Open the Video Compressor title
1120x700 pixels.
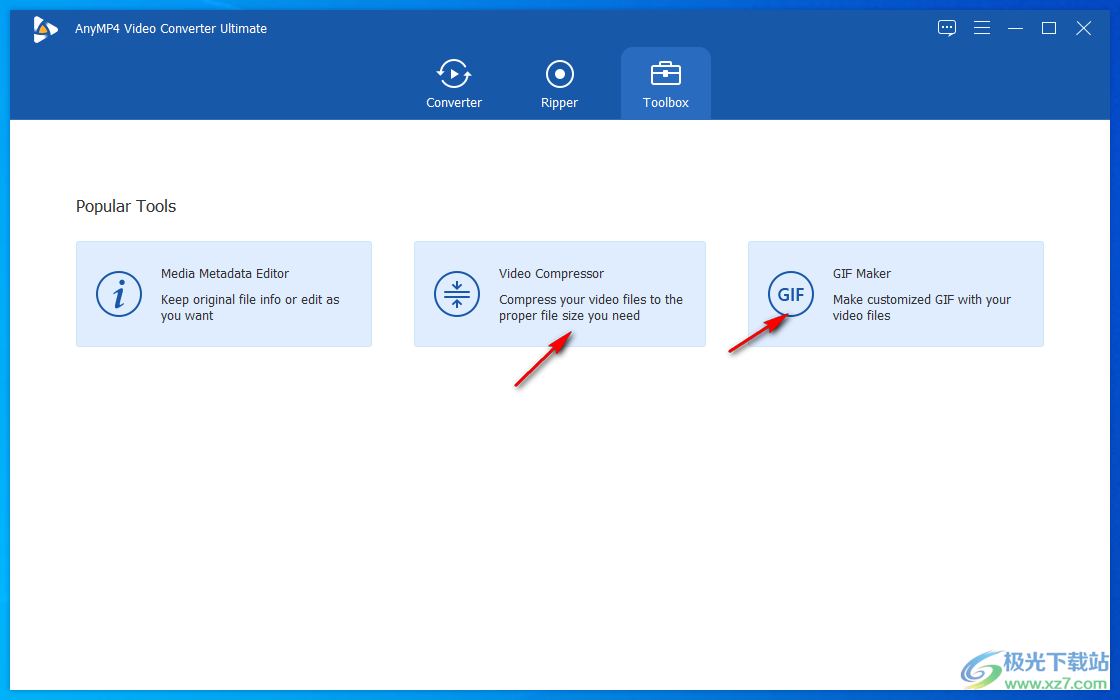551,274
